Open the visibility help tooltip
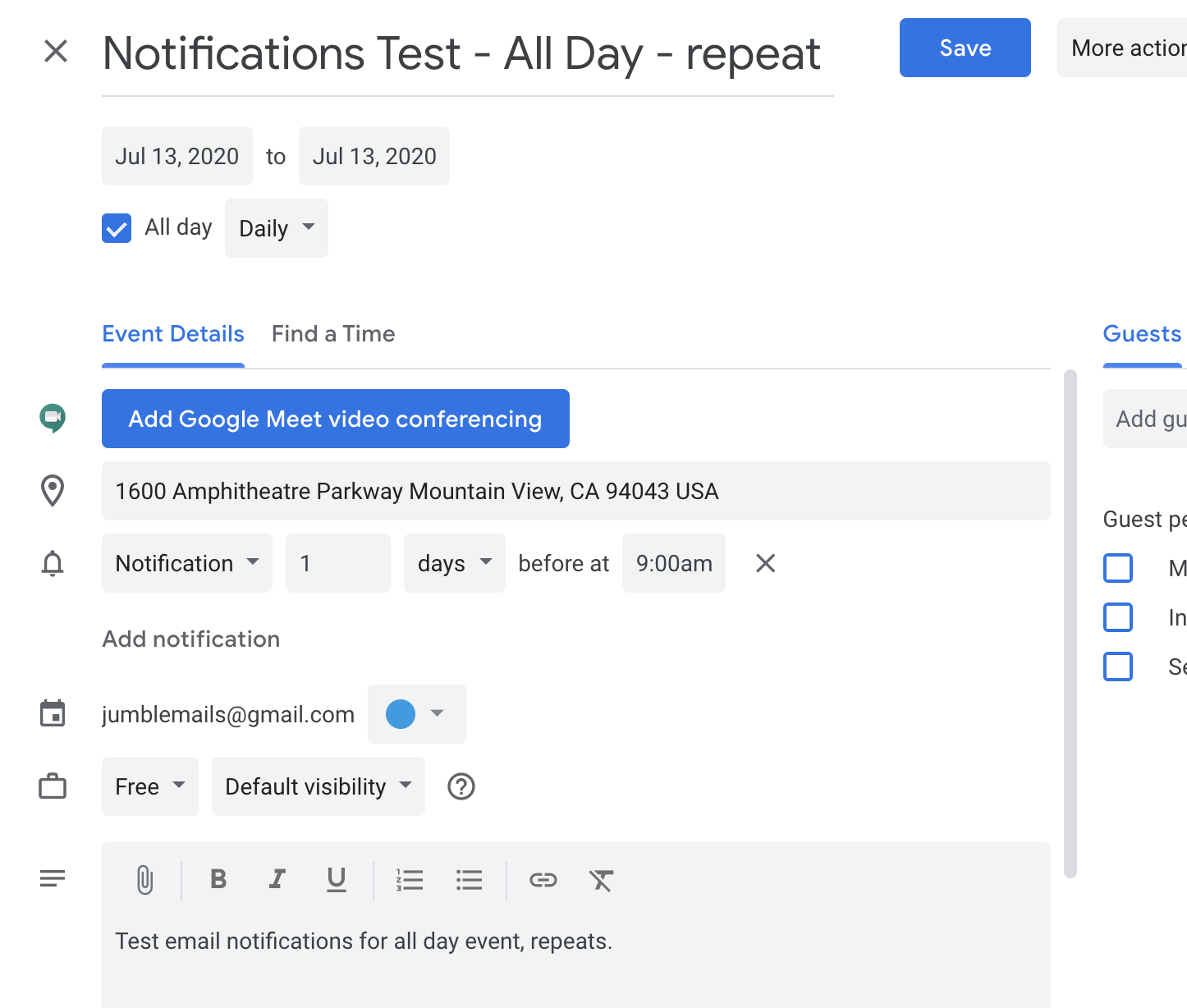1187x1008 pixels. click(461, 786)
